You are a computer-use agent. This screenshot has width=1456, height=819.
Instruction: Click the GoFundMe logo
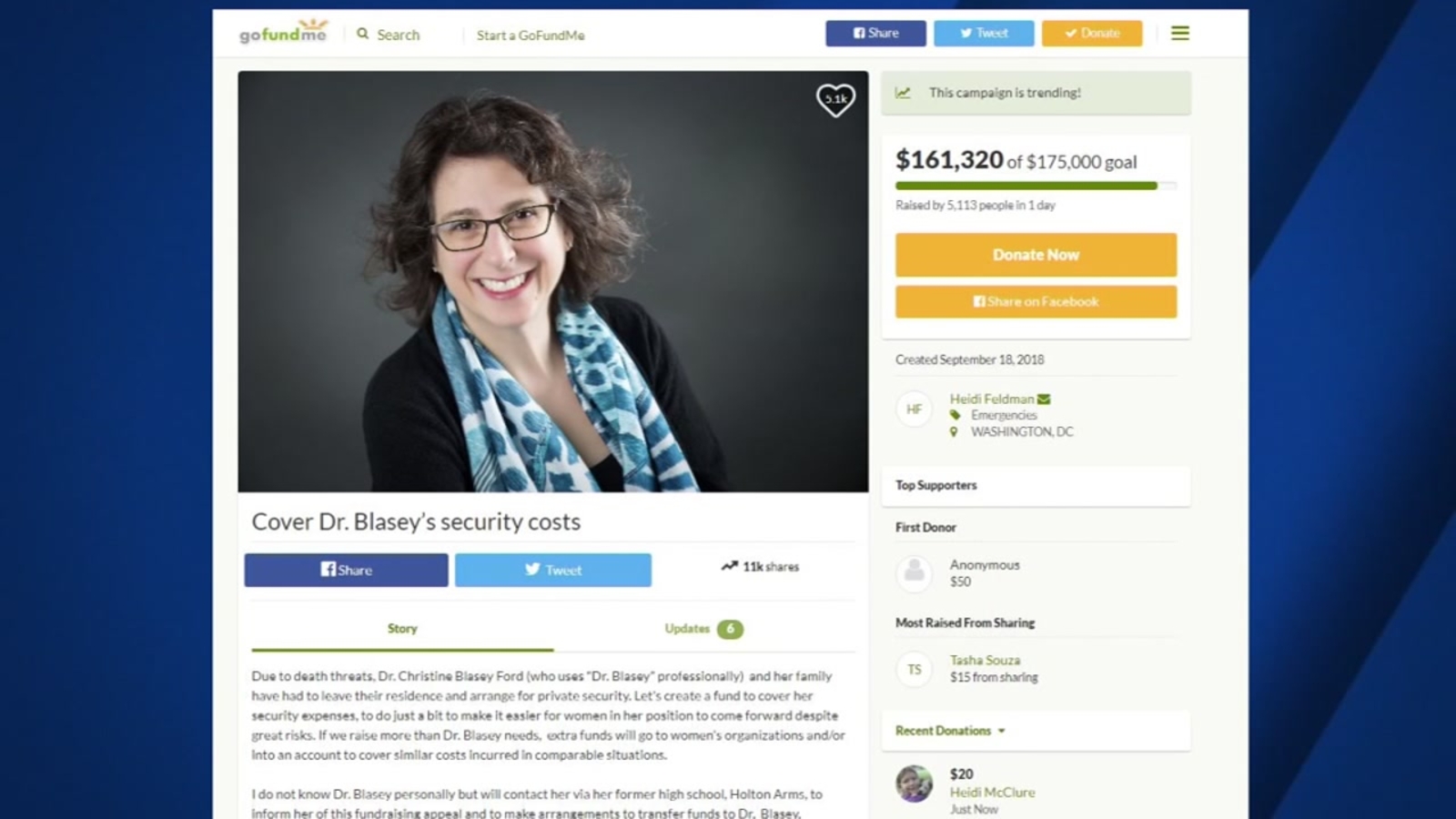282,33
